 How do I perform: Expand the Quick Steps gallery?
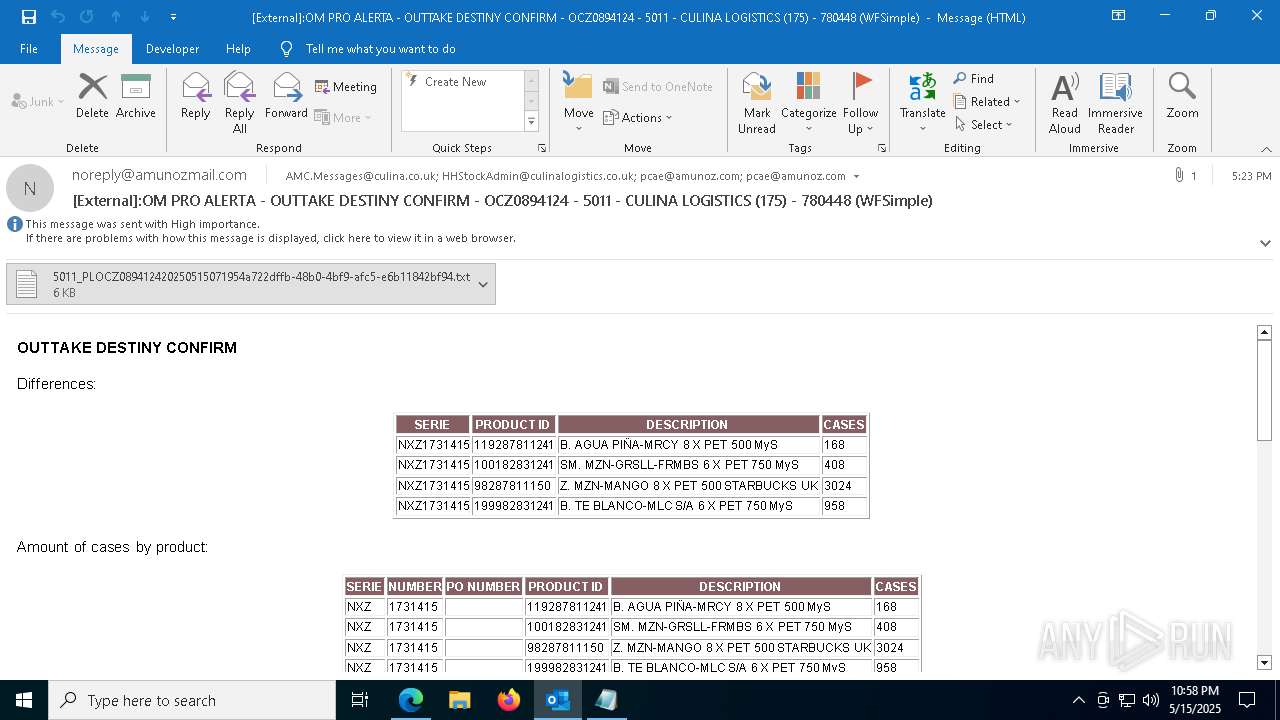(531, 122)
